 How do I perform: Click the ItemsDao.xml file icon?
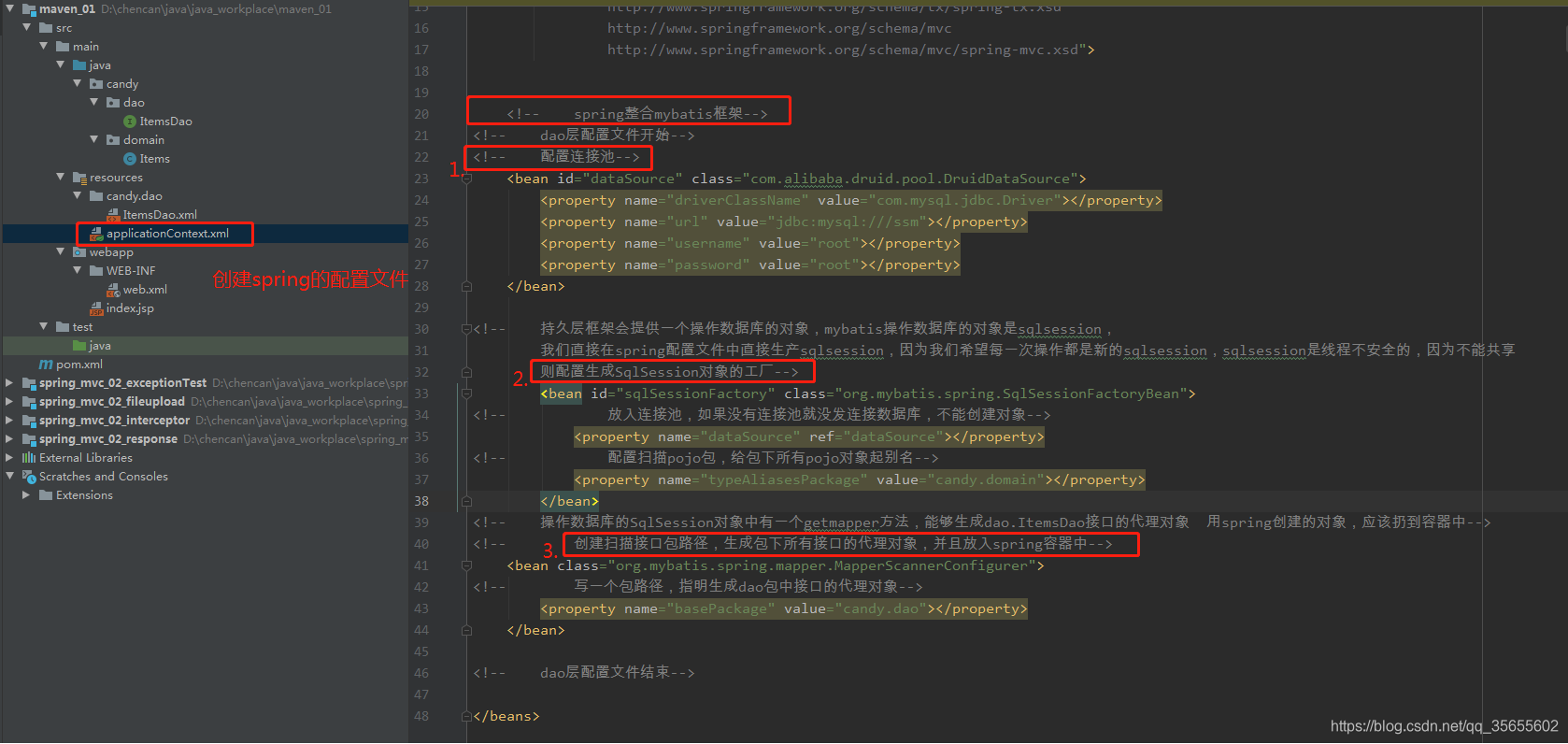(x=113, y=215)
